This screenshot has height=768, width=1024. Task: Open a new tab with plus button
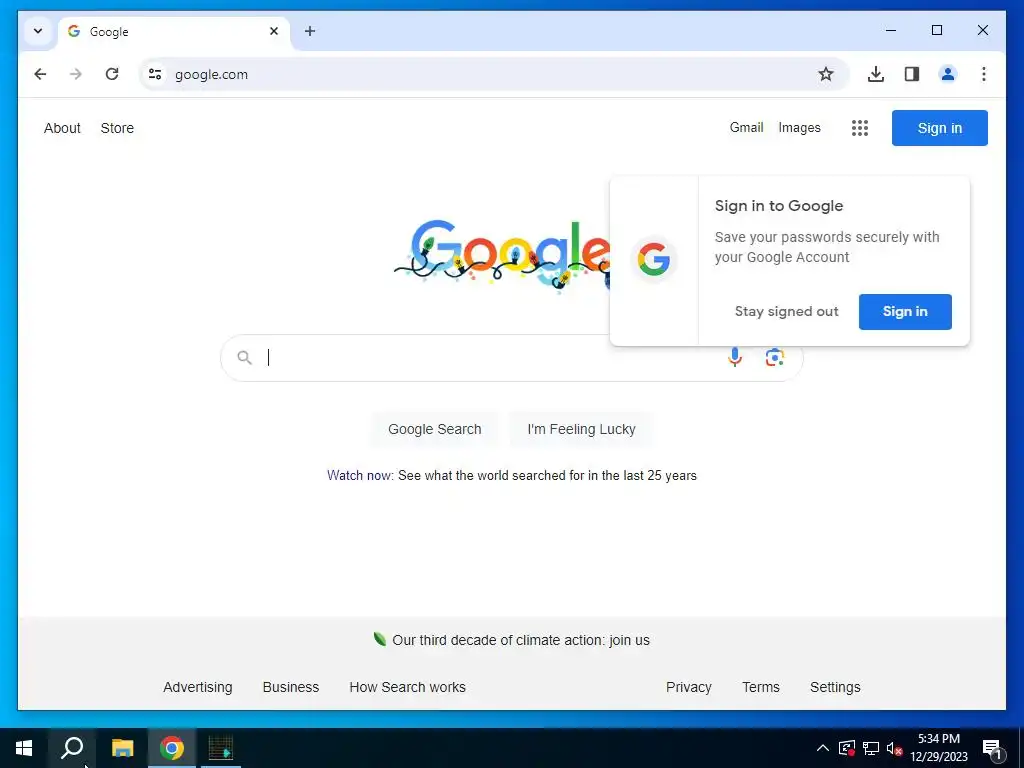tap(310, 31)
